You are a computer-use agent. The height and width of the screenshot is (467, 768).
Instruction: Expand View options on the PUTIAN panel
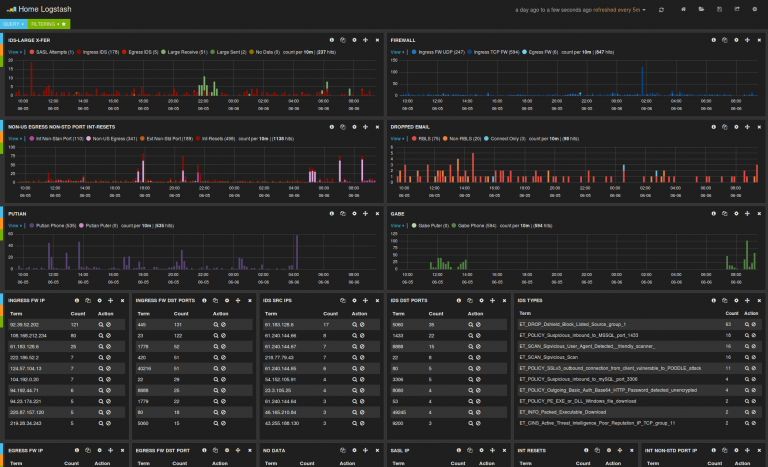tap(15, 226)
